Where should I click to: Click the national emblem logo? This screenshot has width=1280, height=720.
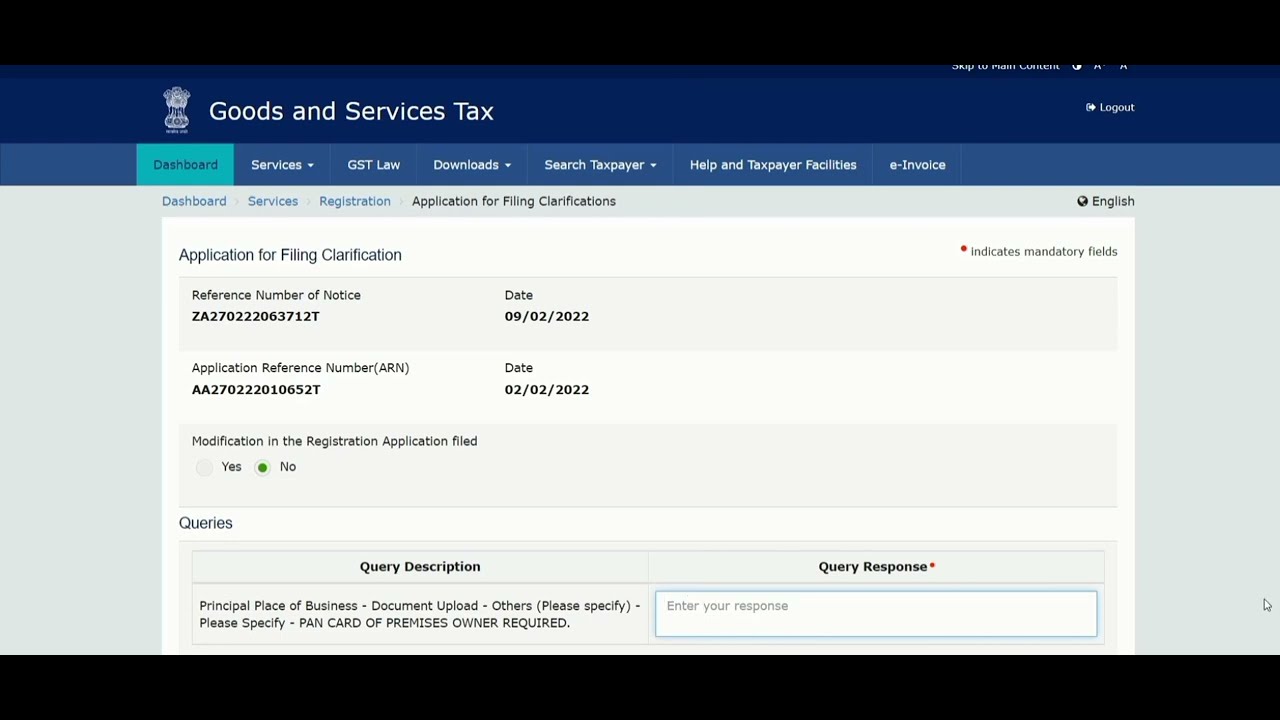[x=177, y=110]
